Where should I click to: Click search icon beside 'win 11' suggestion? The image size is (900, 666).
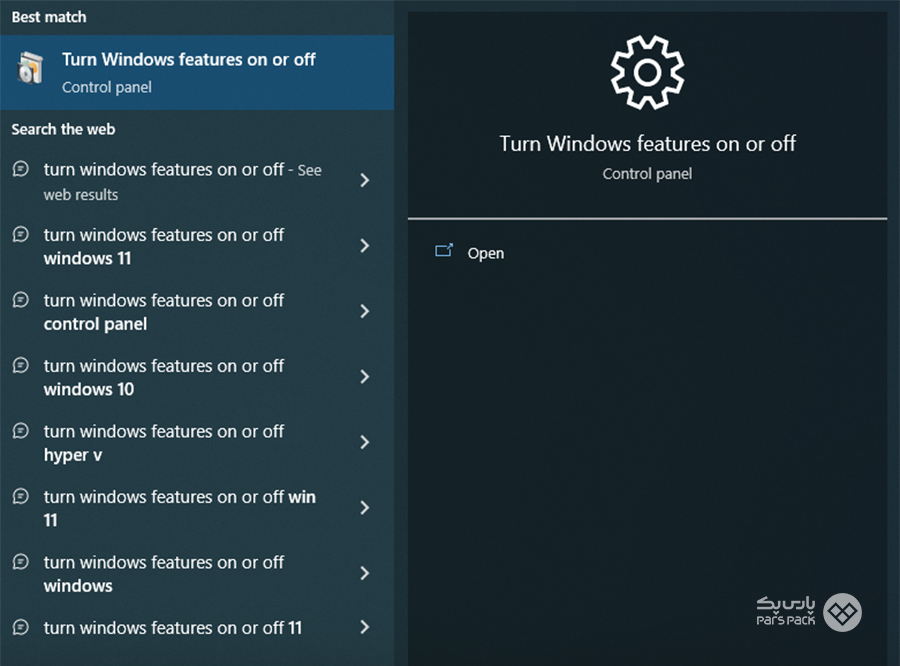coord(21,496)
